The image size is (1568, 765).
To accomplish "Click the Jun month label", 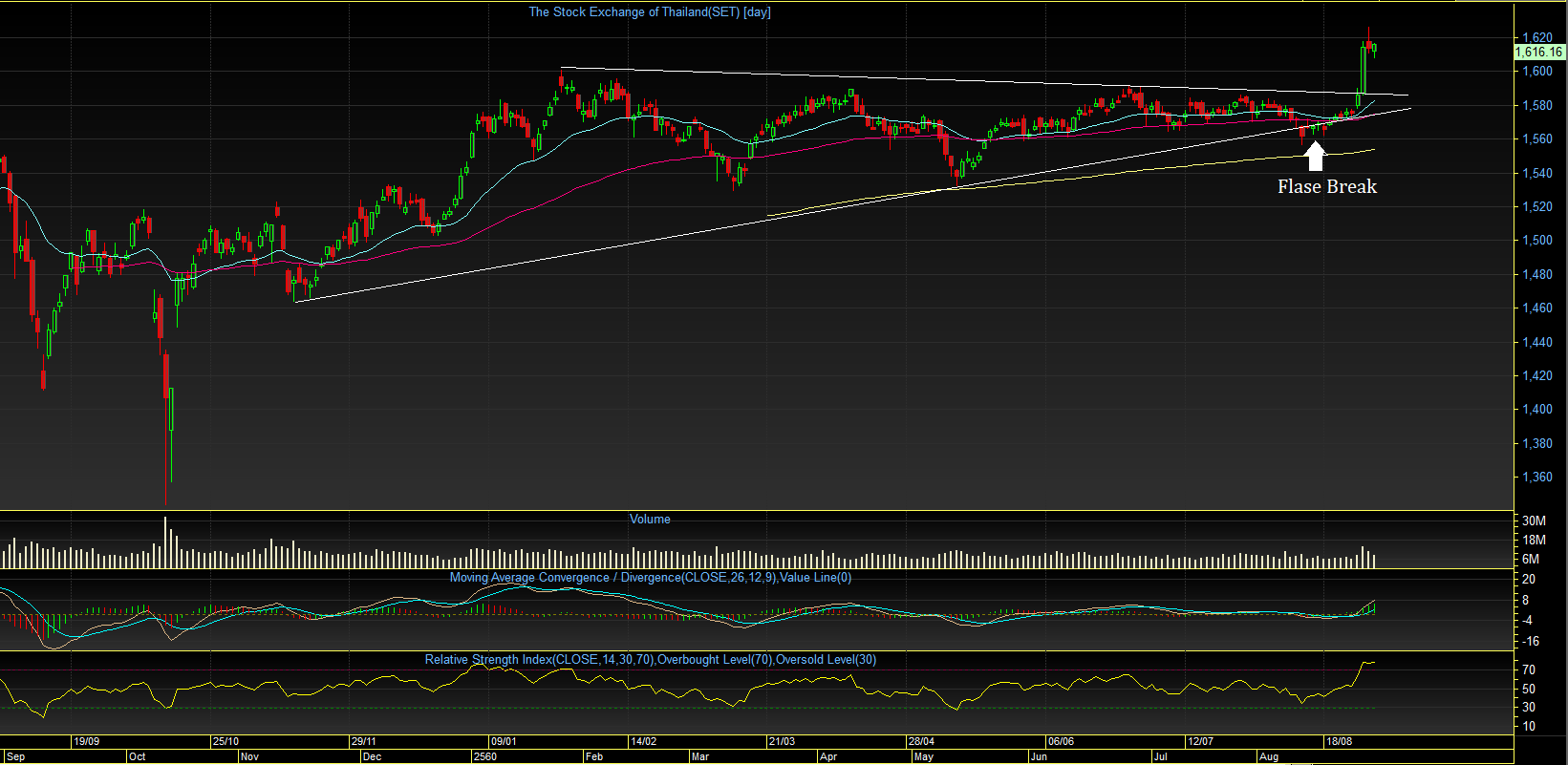I will click(x=1039, y=756).
